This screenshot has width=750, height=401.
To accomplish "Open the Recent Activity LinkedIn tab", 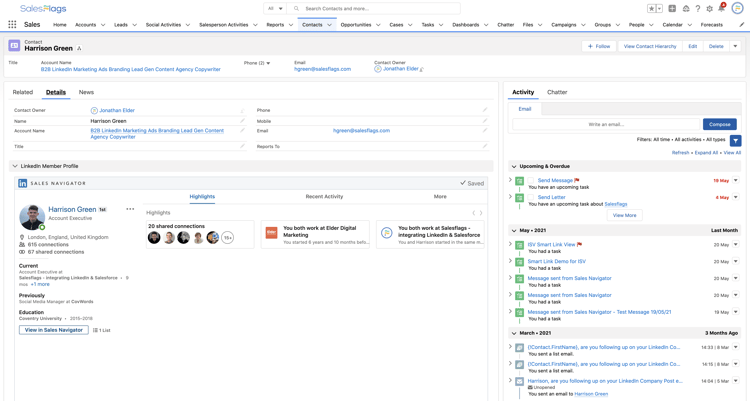I will tap(324, 197).
